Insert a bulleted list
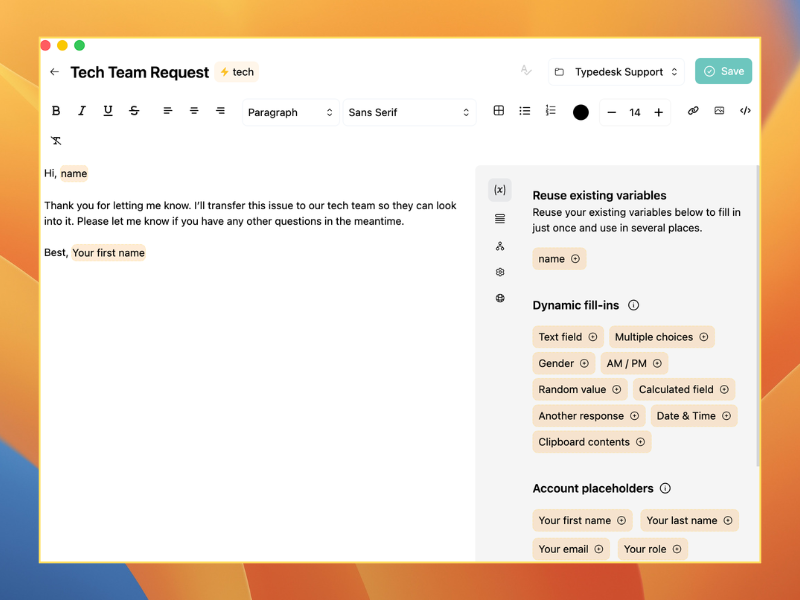The width and height of the screenshot is (800, 600). (x=524, y=111)
